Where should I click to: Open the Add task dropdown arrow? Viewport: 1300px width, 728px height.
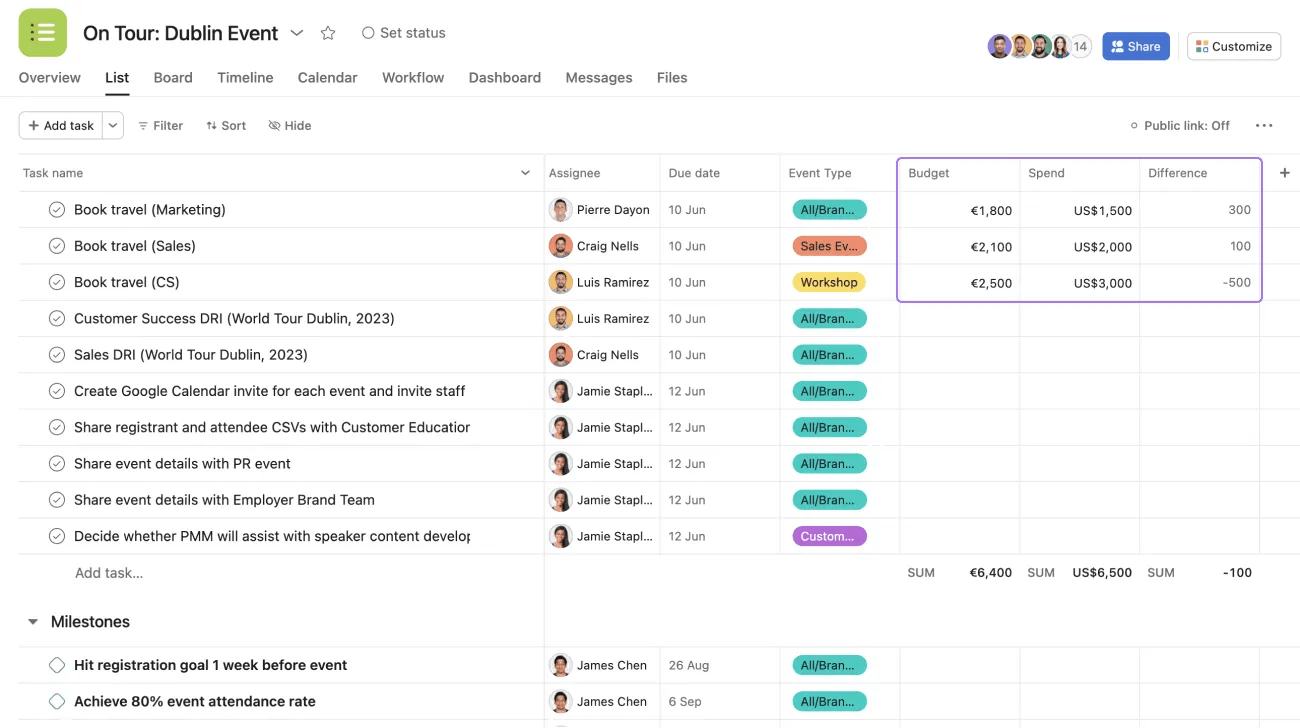point(112,125)
